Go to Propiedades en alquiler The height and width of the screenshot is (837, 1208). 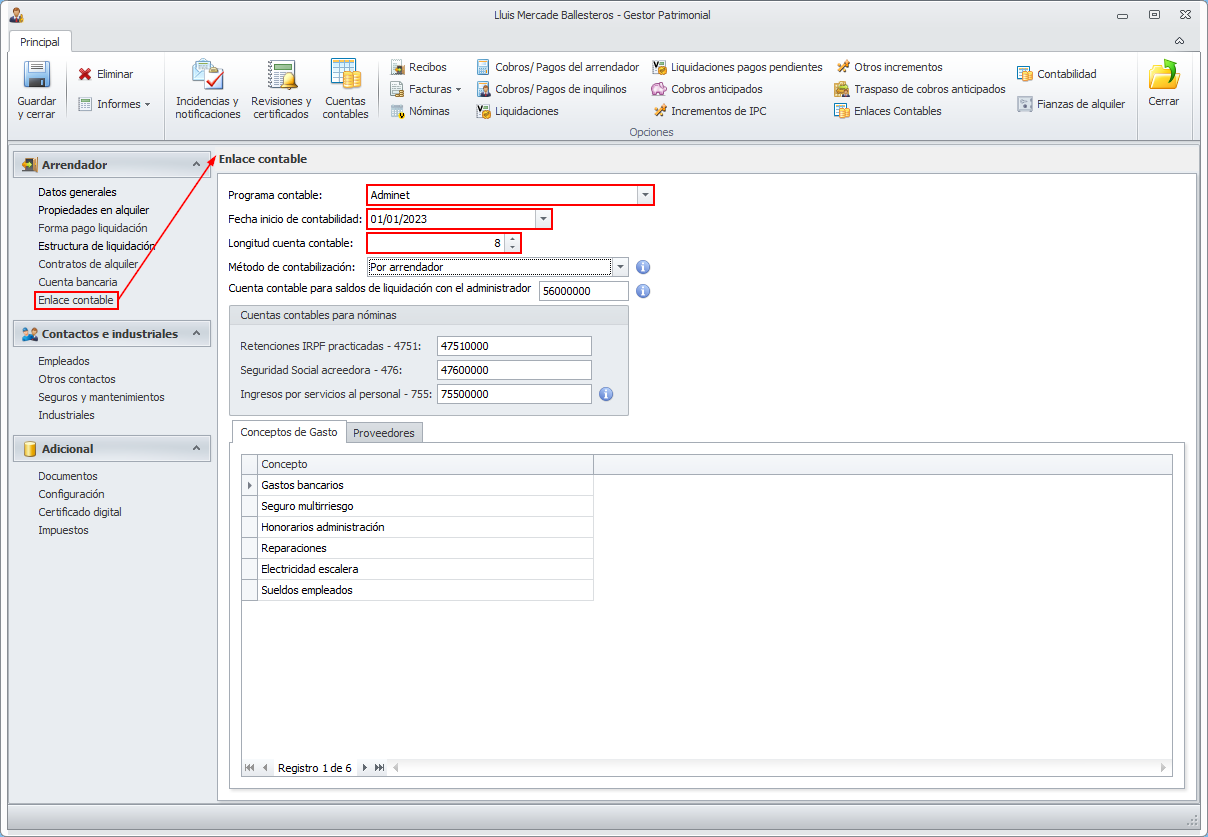coord(94,210)
